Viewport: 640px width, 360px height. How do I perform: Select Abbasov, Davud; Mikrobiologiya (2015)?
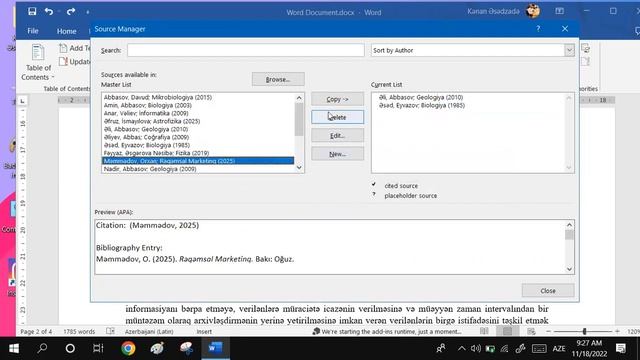(x=198, y=97)
